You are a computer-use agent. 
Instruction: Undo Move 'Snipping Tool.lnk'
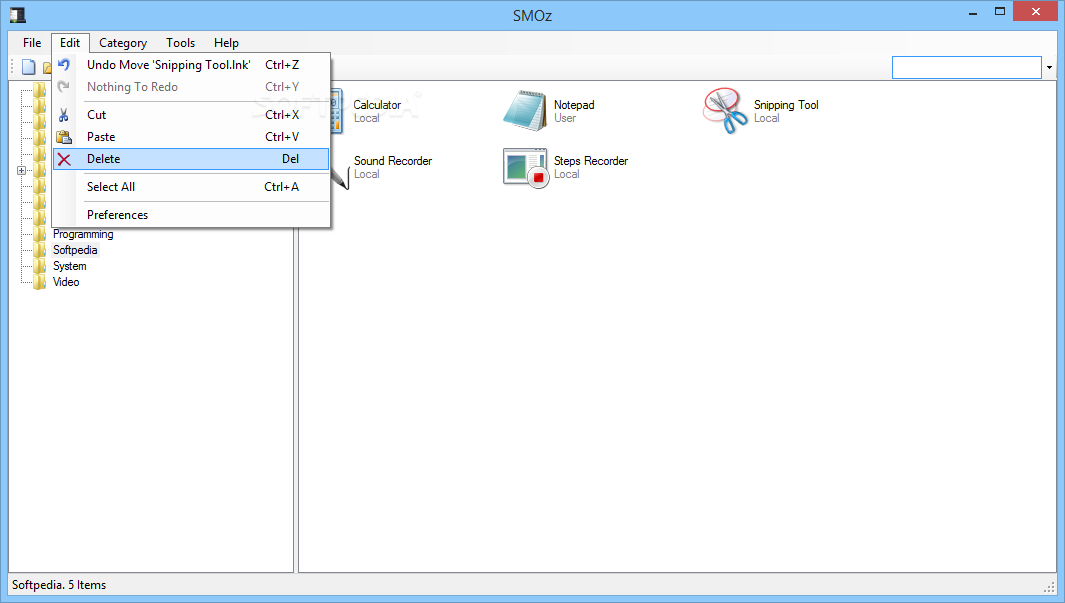[192, 65]
